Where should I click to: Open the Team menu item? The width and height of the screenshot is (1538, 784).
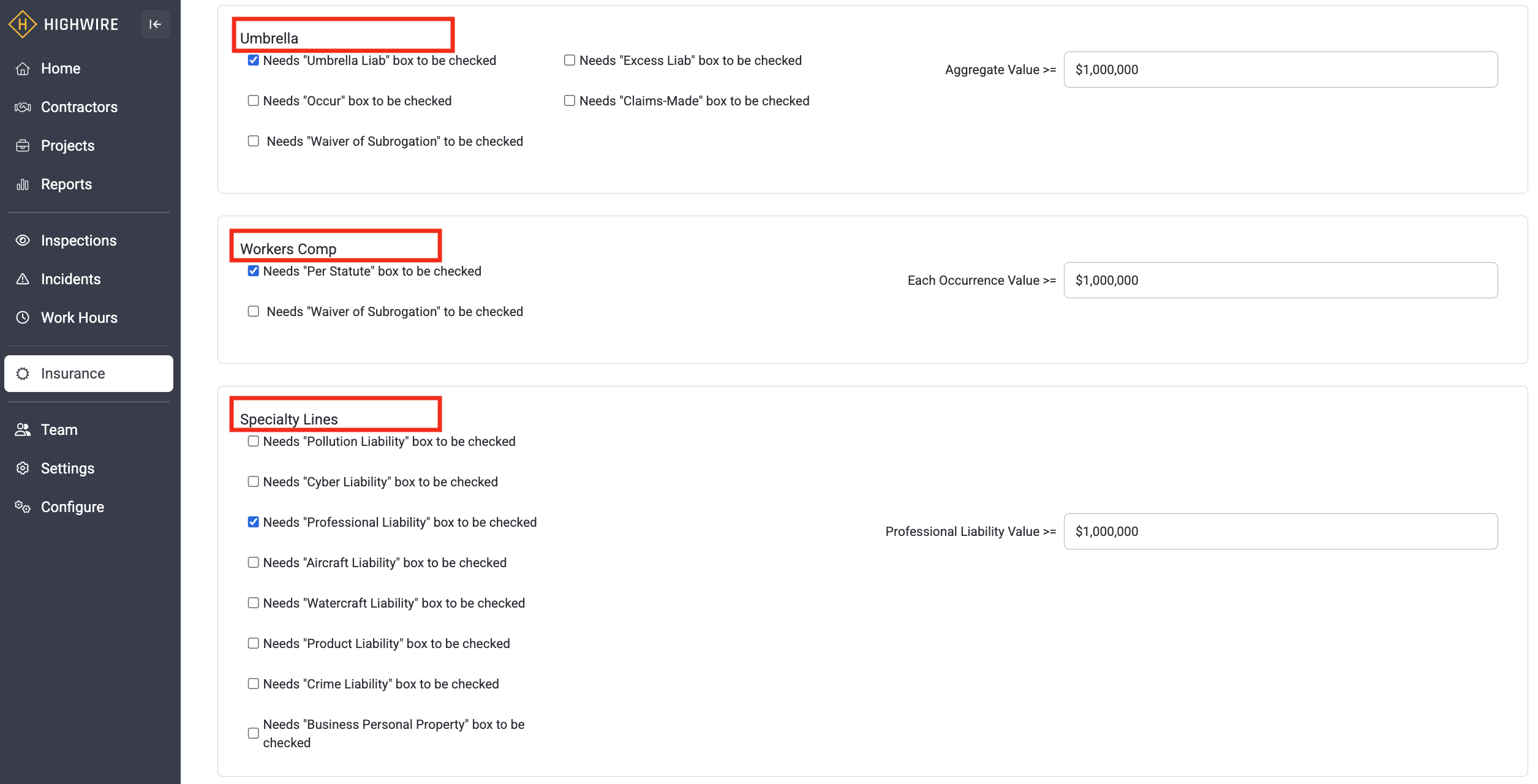tap(59, 430)
